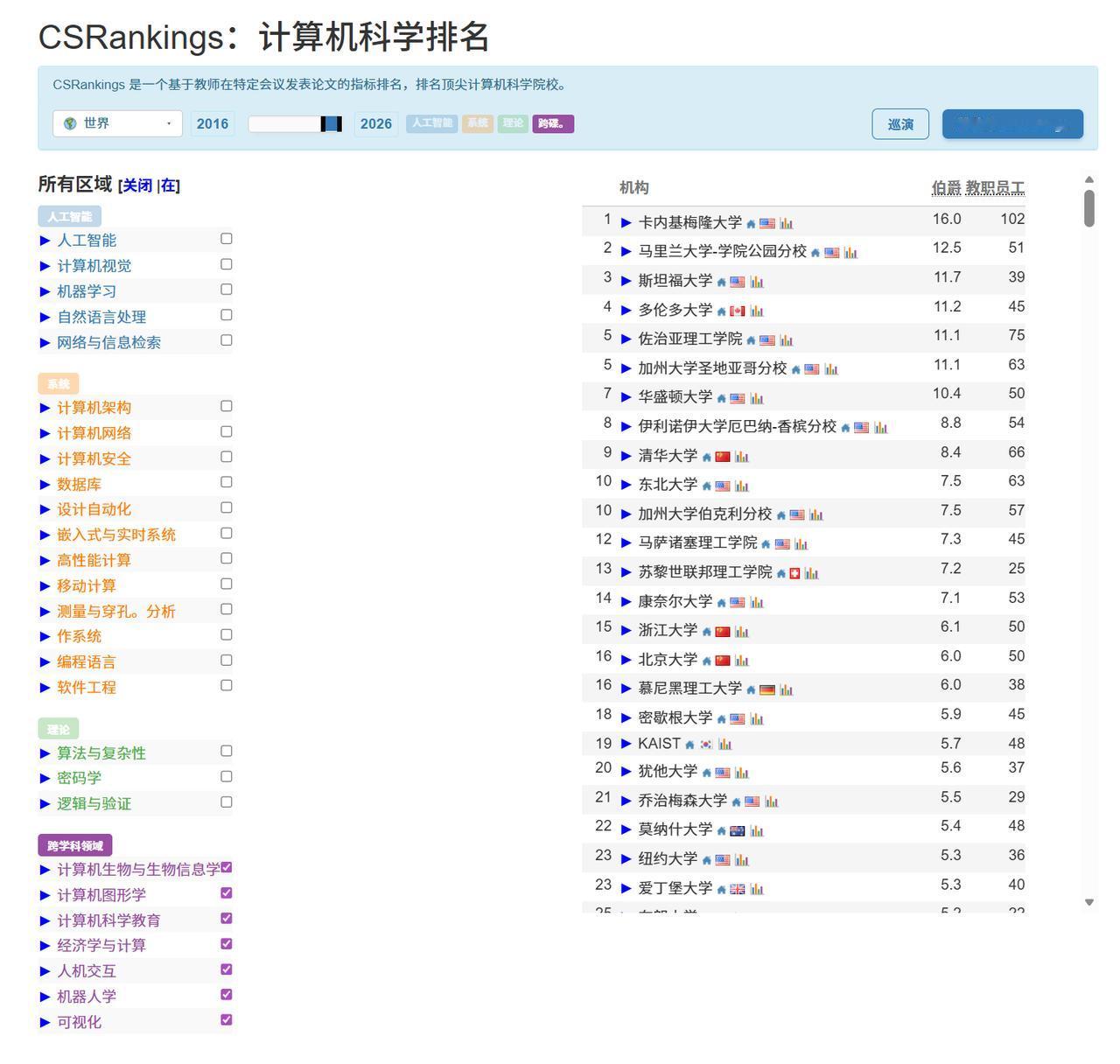
Task: Click the home icon next to 东北大学
Action: pyautogui.click(x=706, y=486)
